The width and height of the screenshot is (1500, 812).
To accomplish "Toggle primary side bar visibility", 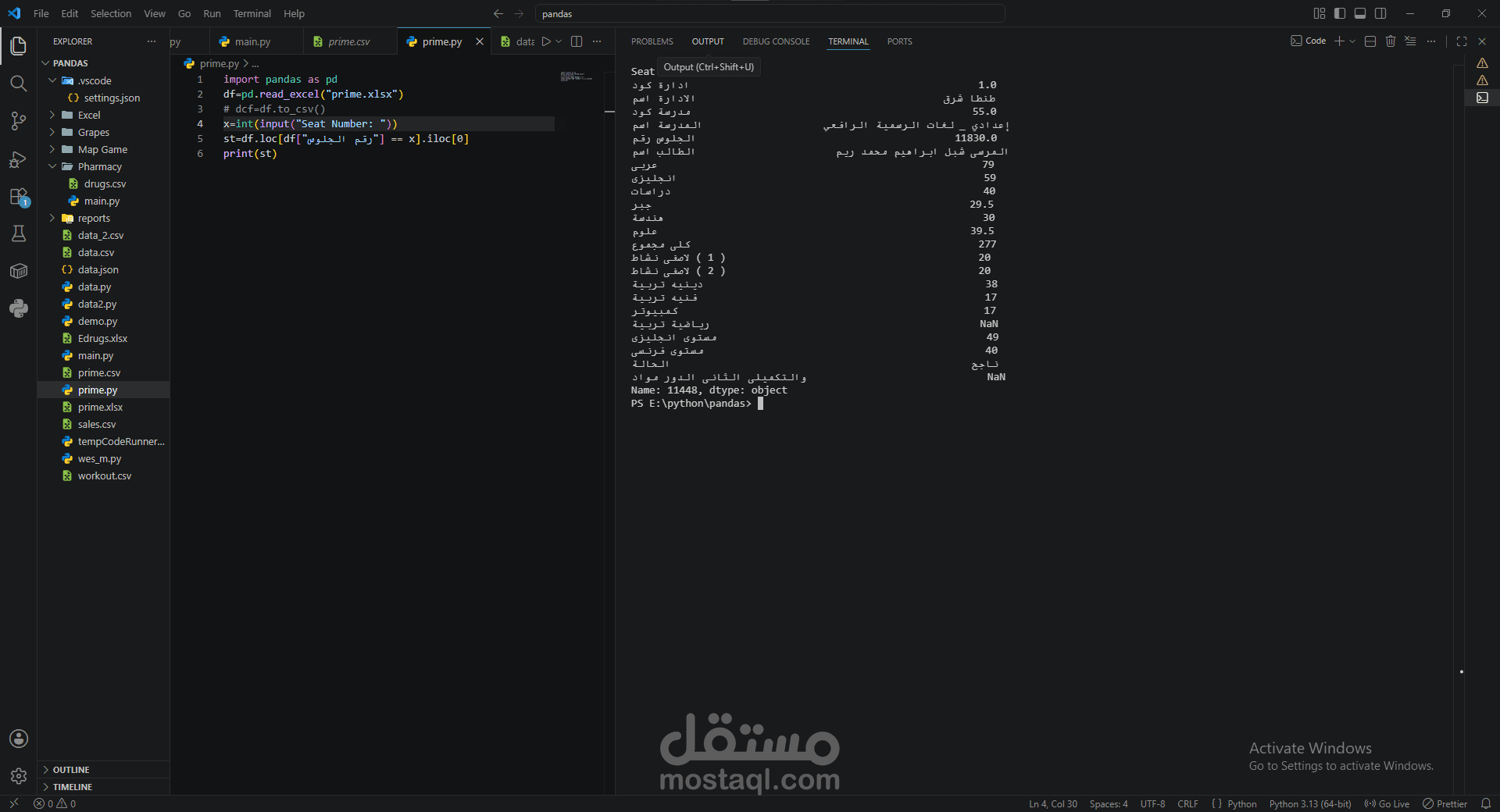I will pyautogui.click(x=1340, y=13).
